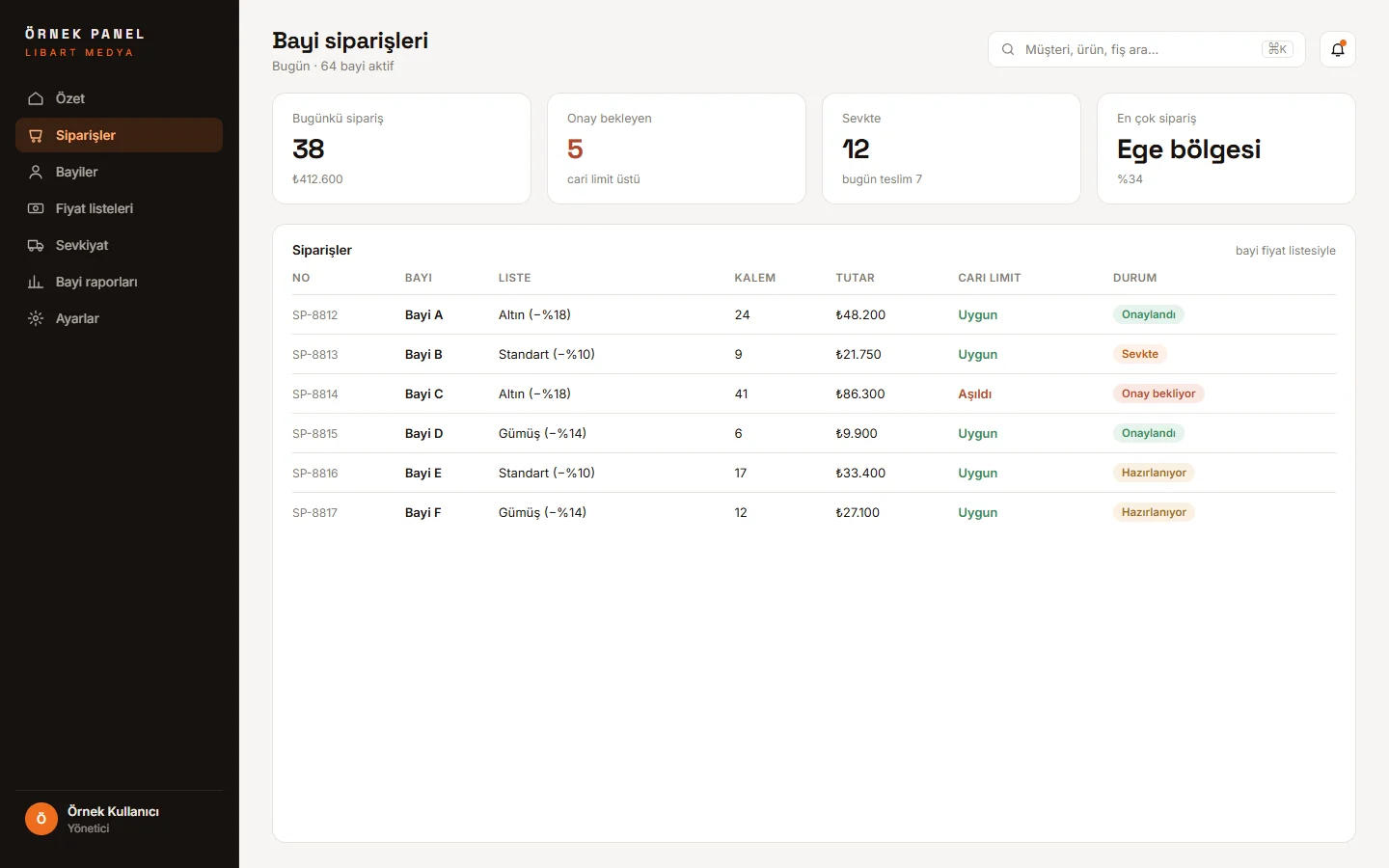This screenshot has height=868, width=1389.
Task: Click the Onaylandı badge on SP-8815 row
Action: click(1149, 433)
